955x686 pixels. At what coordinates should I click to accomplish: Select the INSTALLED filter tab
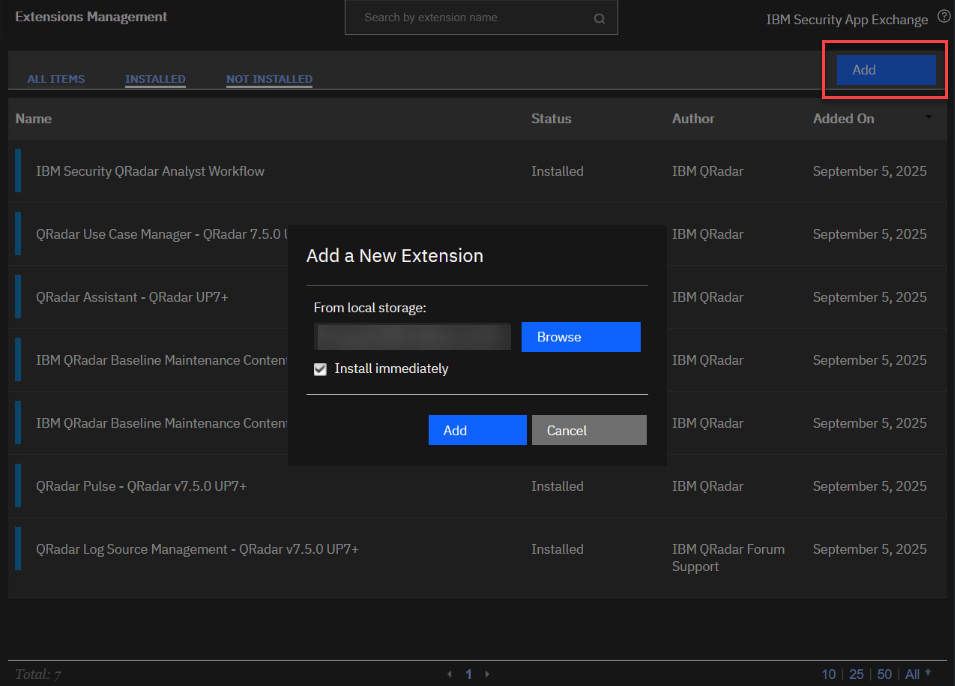(155, 79)
